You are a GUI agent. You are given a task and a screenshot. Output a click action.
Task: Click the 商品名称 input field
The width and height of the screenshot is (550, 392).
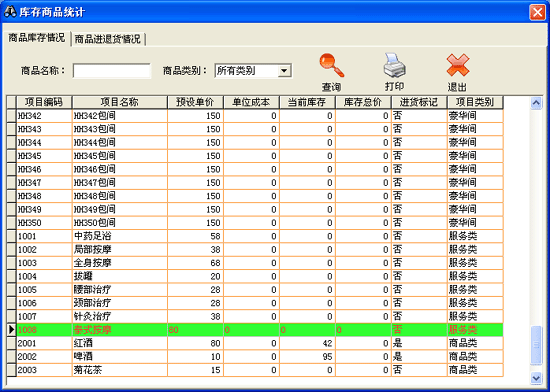[112, 71]
